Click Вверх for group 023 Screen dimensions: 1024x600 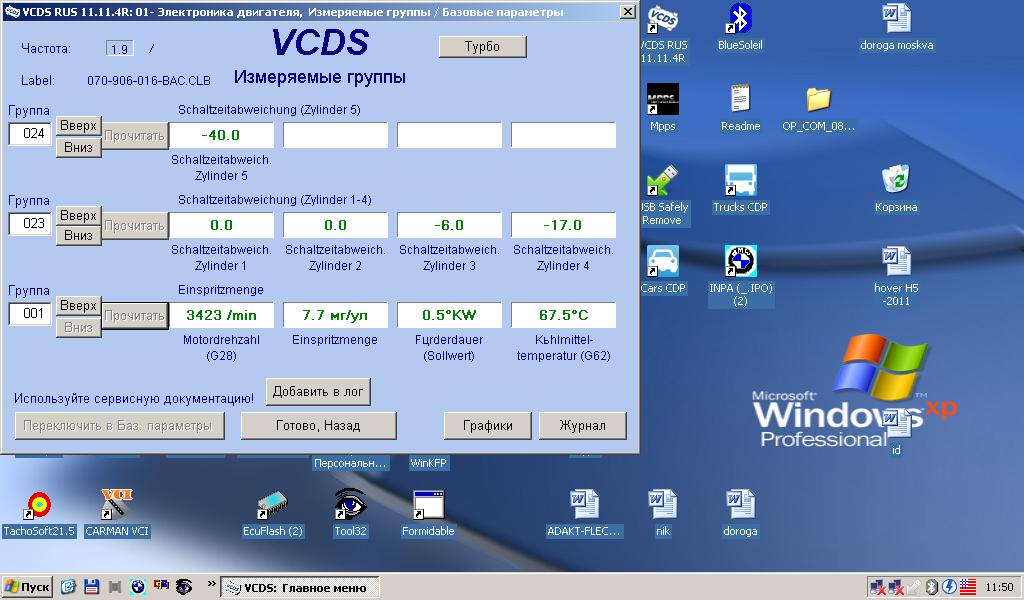pyautogui.click(x=78, y=215)
